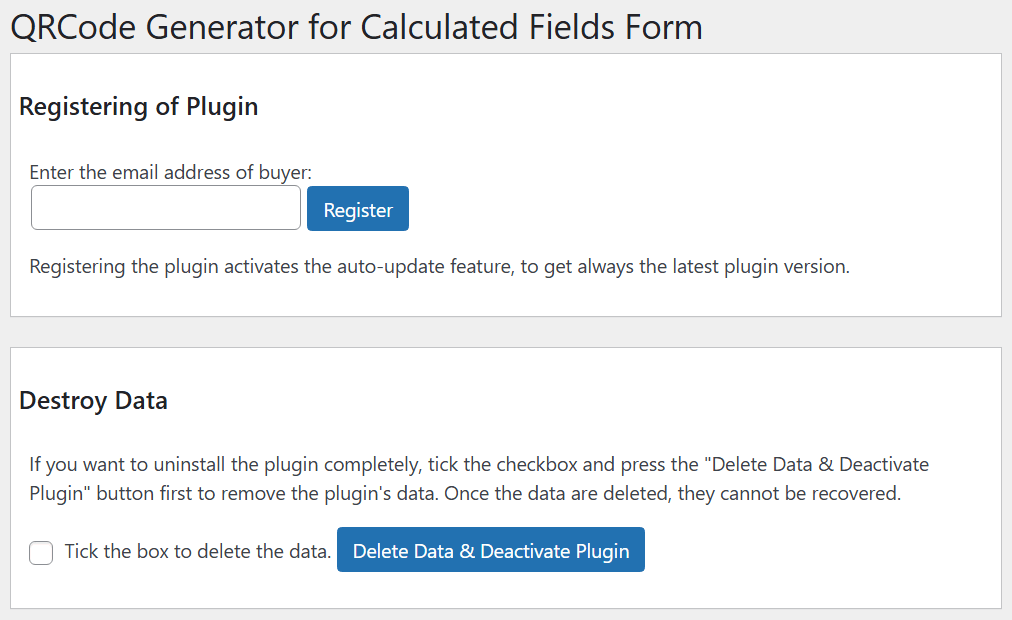Click the QRCode Generator page title
Viewport: 1012px width, 620px height.
click(356, 27)
